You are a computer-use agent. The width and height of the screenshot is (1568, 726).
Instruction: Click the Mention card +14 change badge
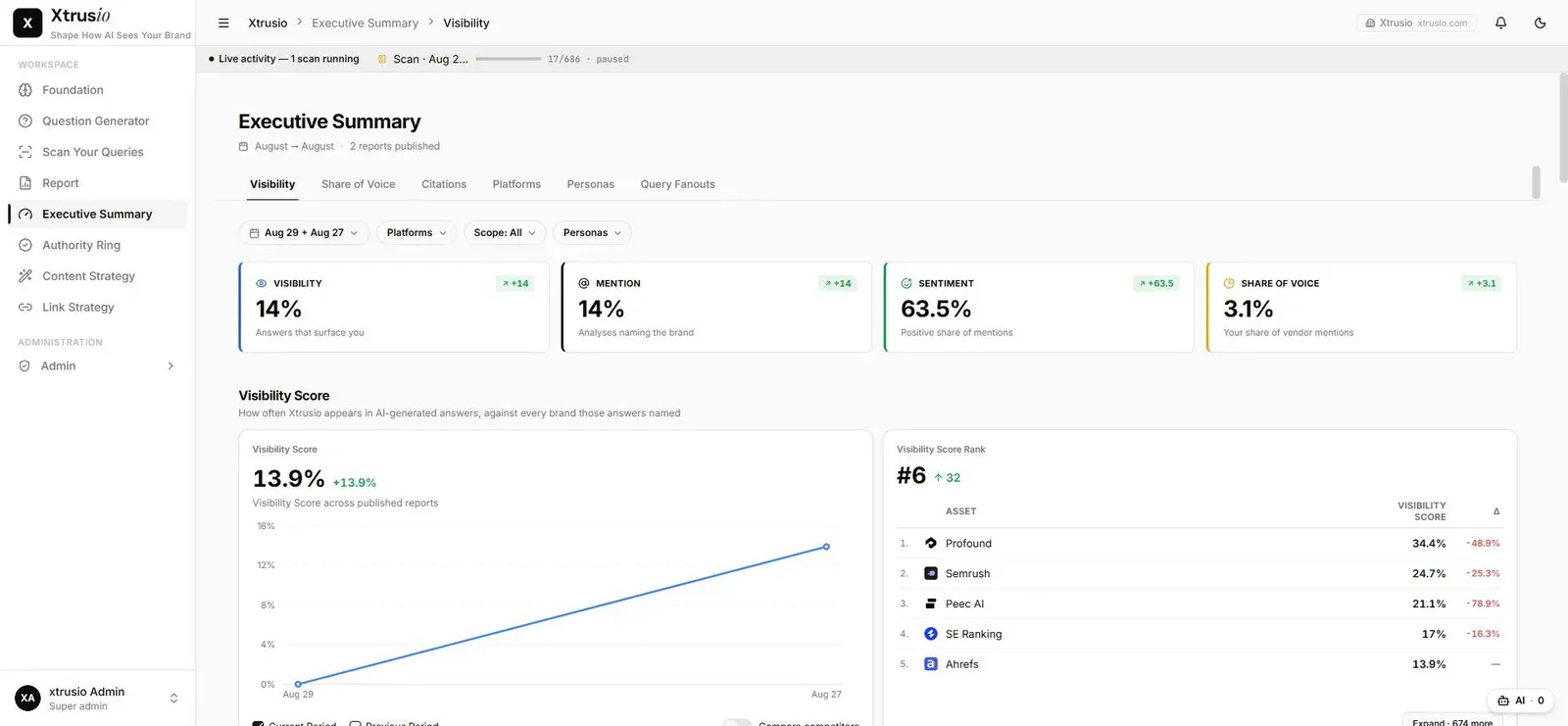coord(838,283)
